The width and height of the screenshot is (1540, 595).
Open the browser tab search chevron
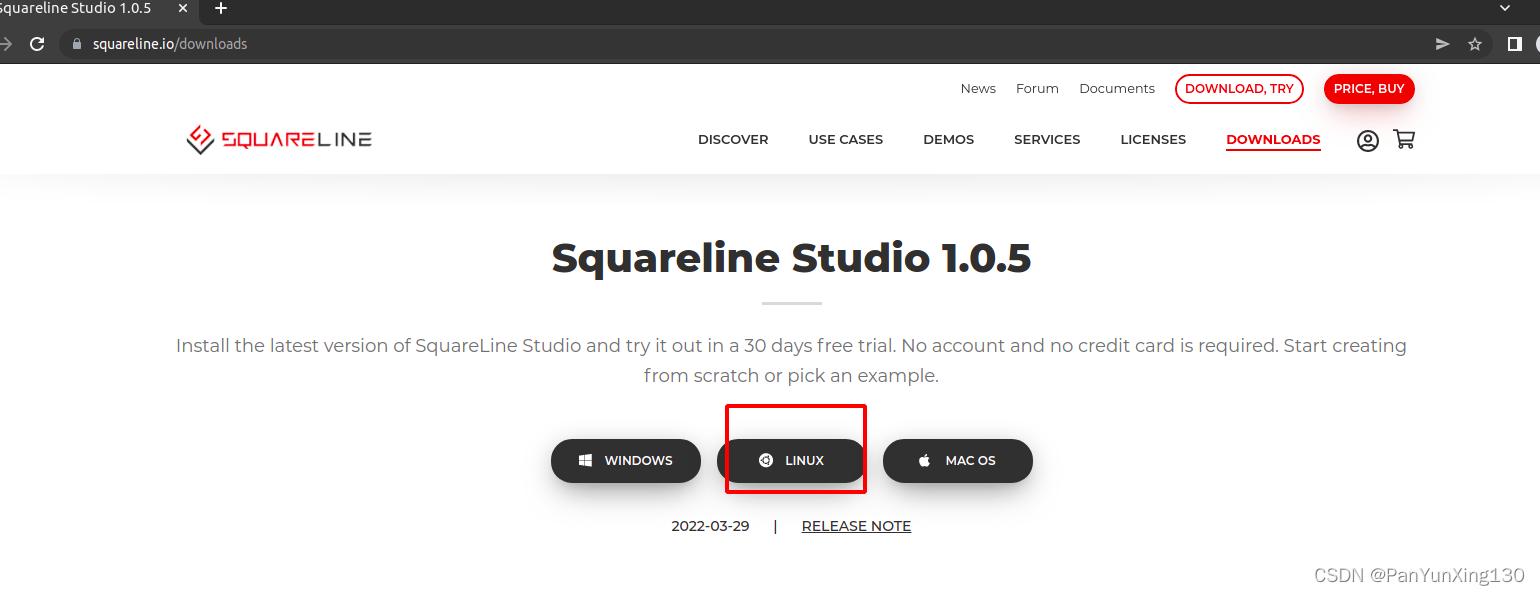[1504, 8]
